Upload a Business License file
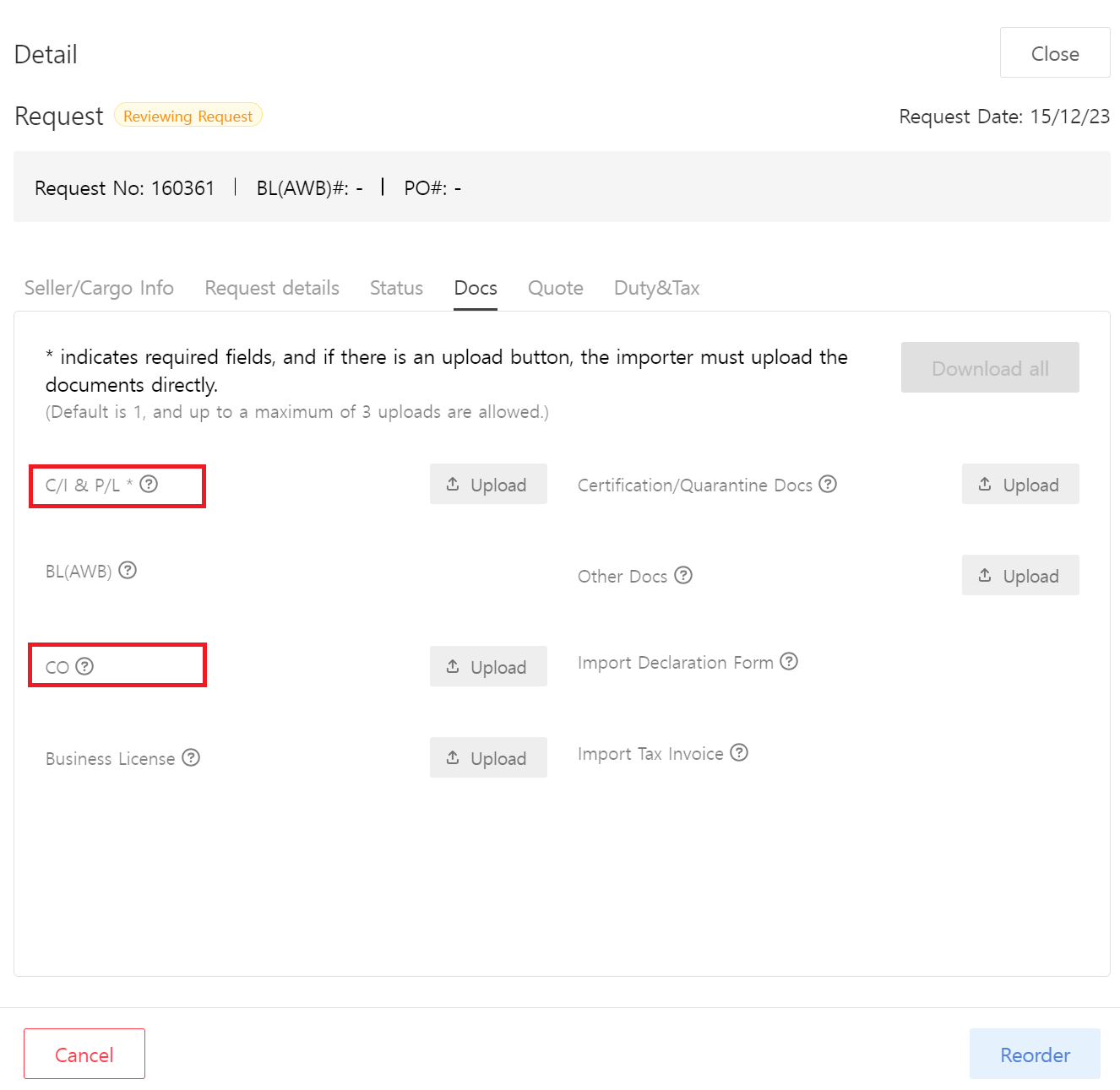 coord(488,757)
